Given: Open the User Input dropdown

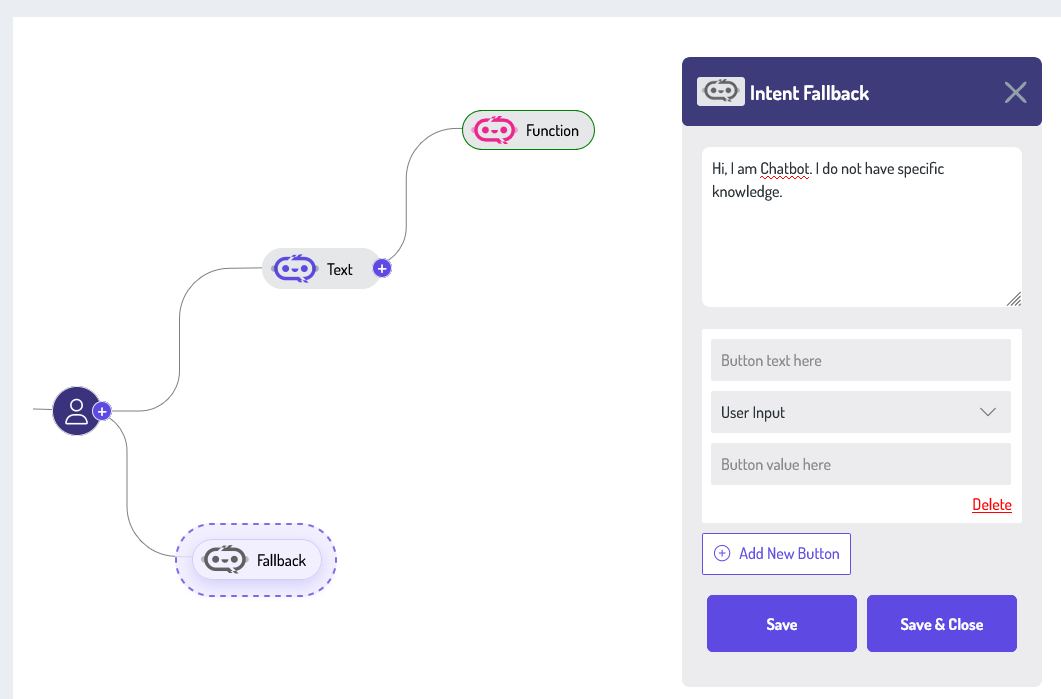Looking at the screenshot, I should coord(860,412).
